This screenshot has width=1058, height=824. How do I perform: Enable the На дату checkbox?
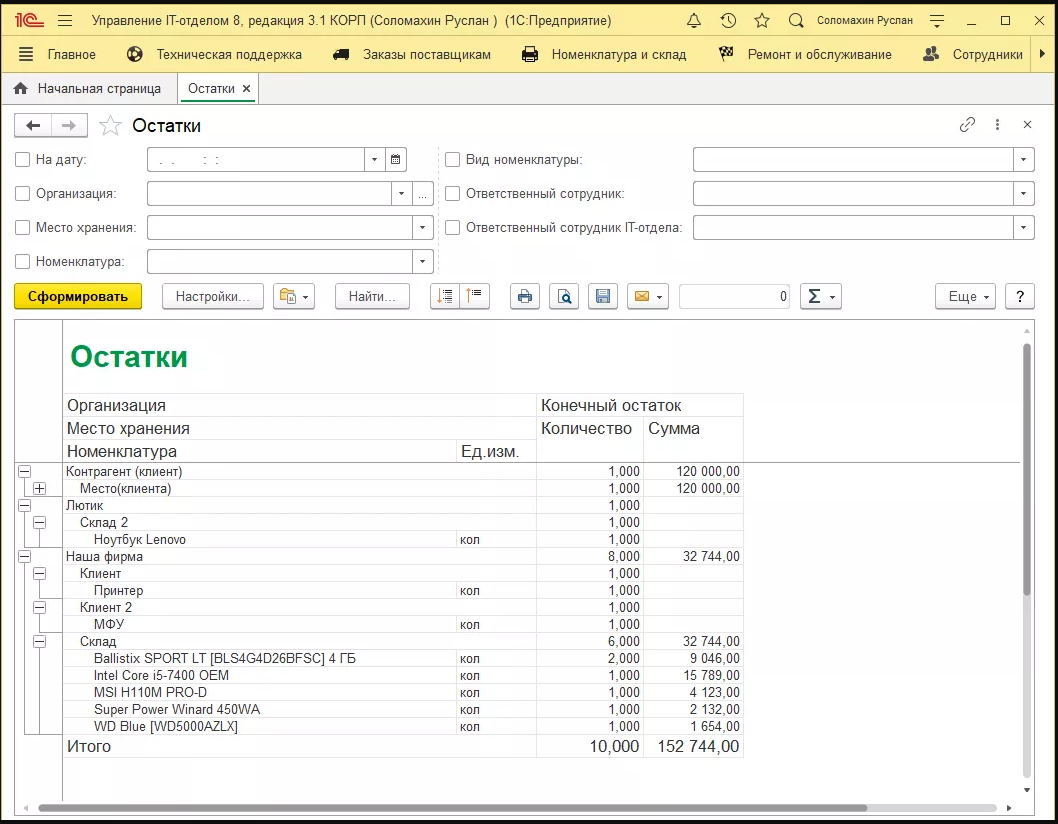click(x=23, y=159)
